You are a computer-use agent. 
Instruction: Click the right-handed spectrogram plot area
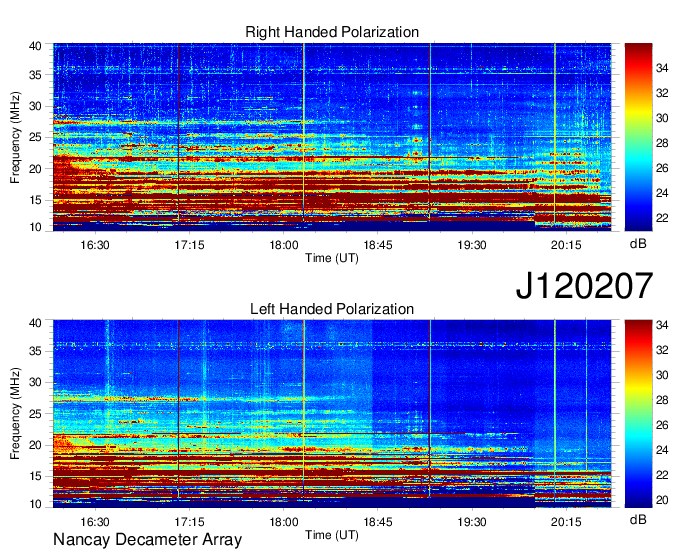pos(332,137)
